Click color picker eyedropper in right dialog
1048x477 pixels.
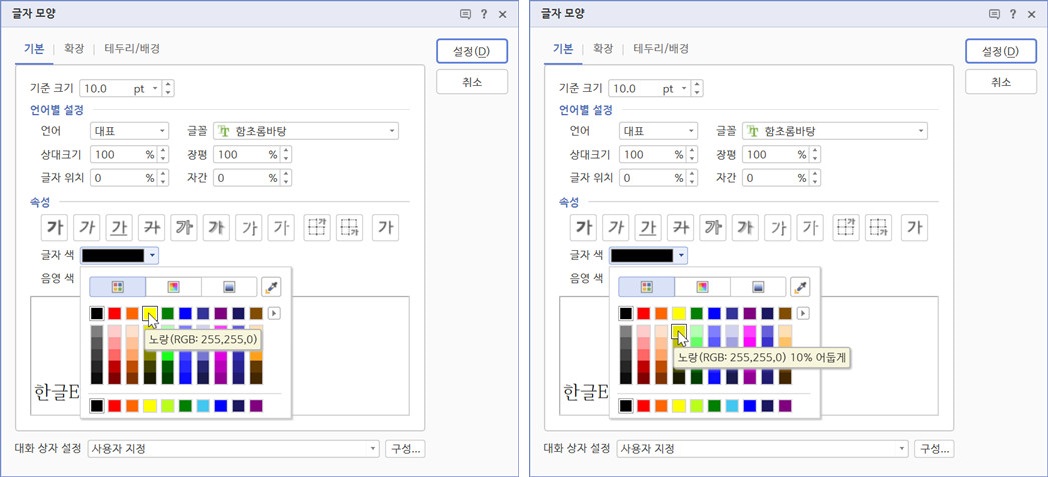pos(800,287)
